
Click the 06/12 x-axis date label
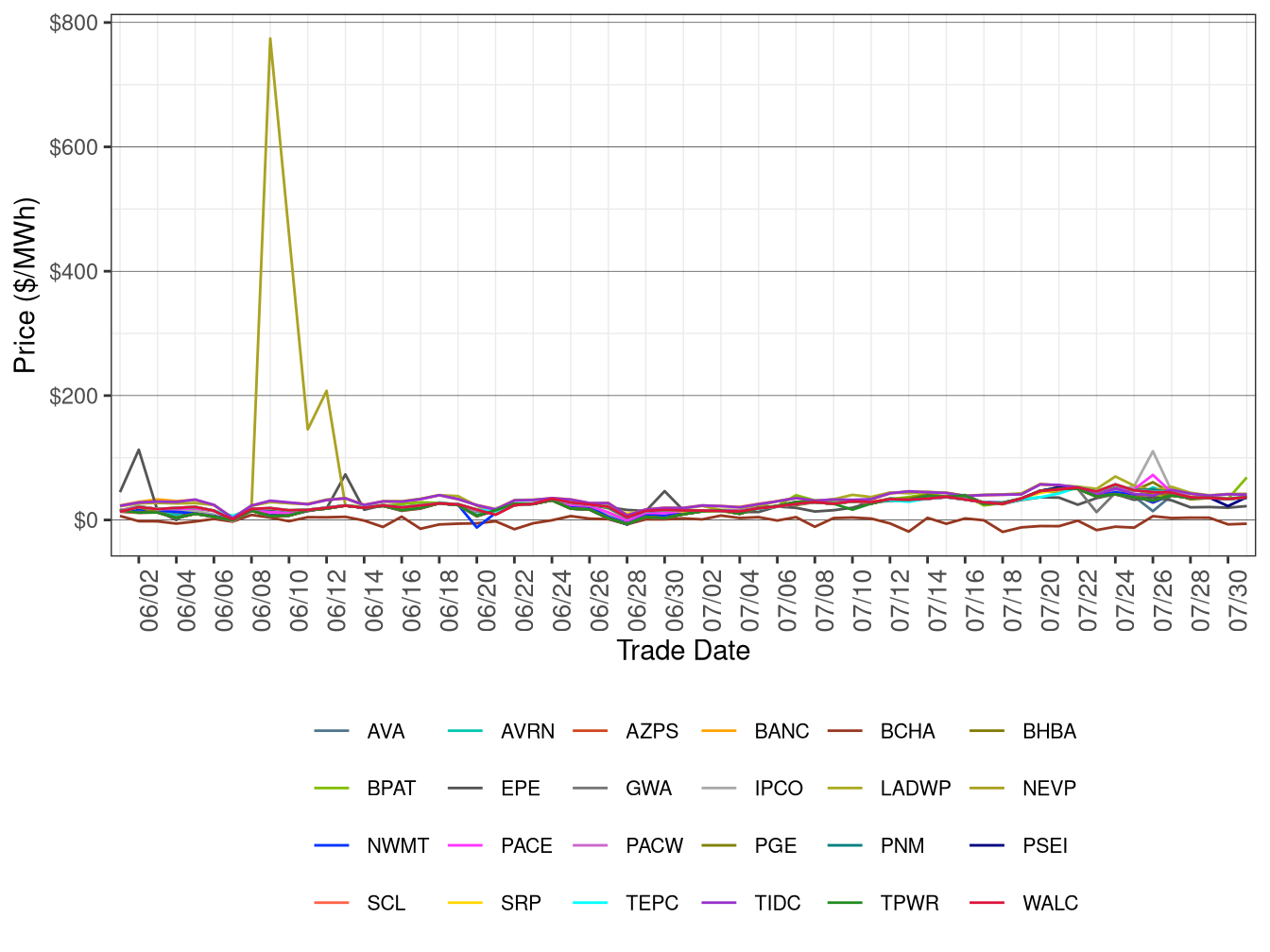[337, 600]
